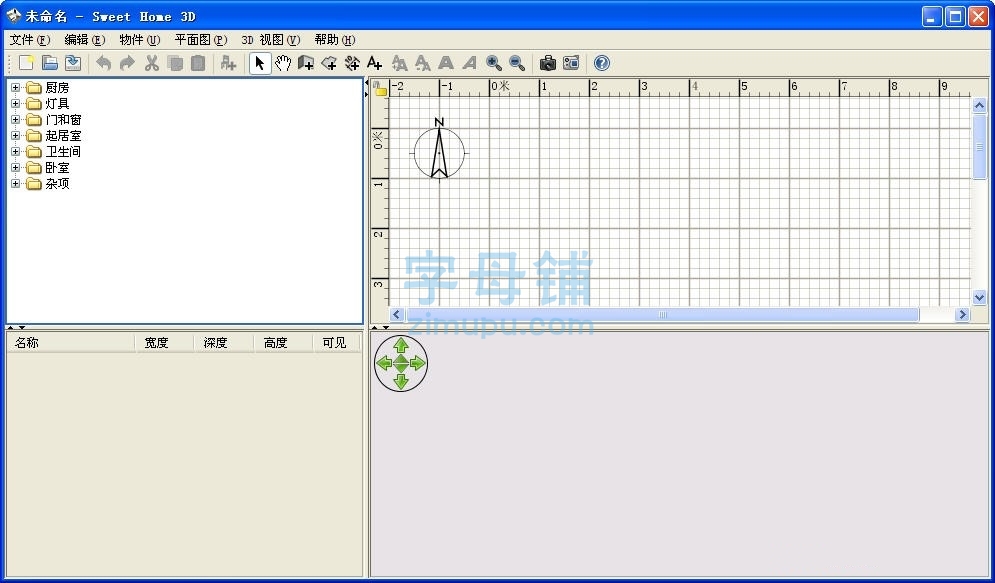995x583 pixels.
Task: Open the 平面图 menu
Action: (201, 39)
